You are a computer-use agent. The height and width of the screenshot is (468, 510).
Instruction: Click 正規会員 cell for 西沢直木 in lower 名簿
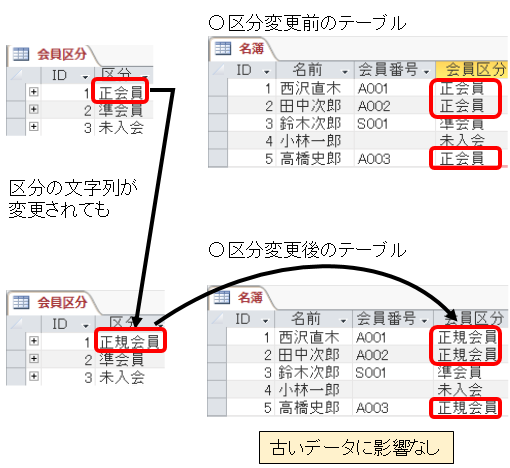pyautogui.click(x=467, y=337)
